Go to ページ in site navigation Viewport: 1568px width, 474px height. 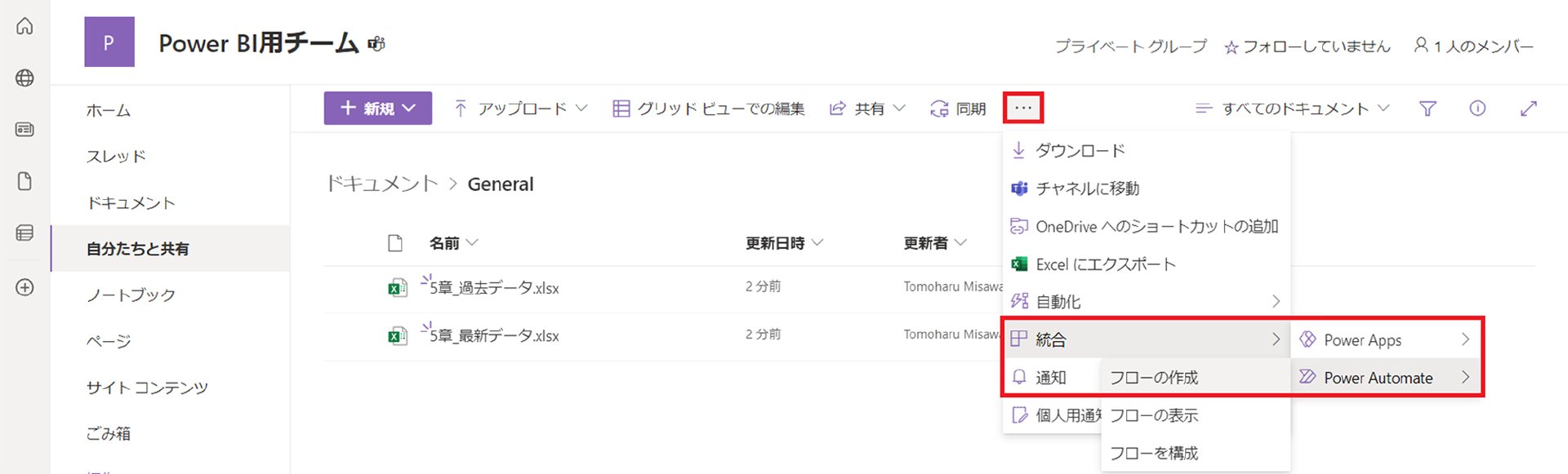click(x=109, y=341)
